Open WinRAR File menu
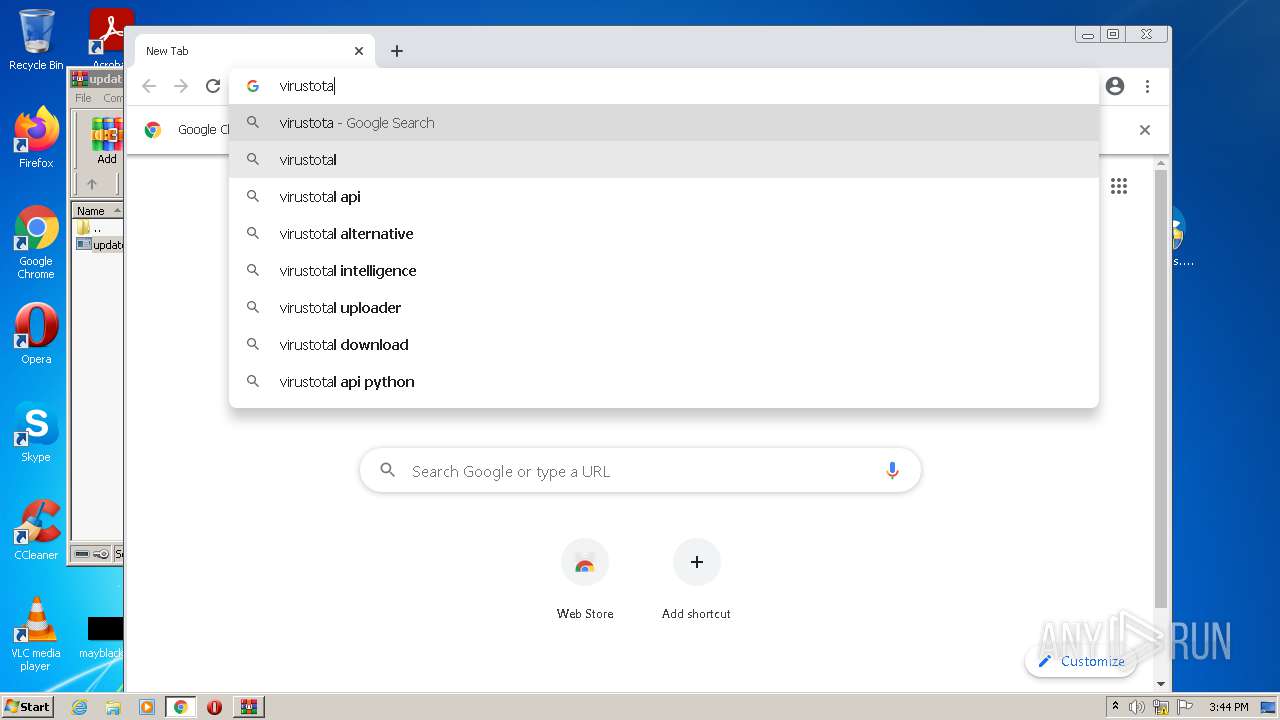This screenshot has height=720, width=1280. click(83, 98)
